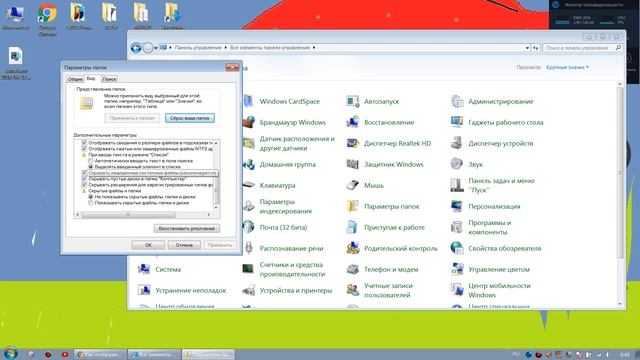Click horizontal scrollbar in advanced settings list
The width and height of the screenshot is (640, 360).
pyautogui.click(x=128, y=214)
